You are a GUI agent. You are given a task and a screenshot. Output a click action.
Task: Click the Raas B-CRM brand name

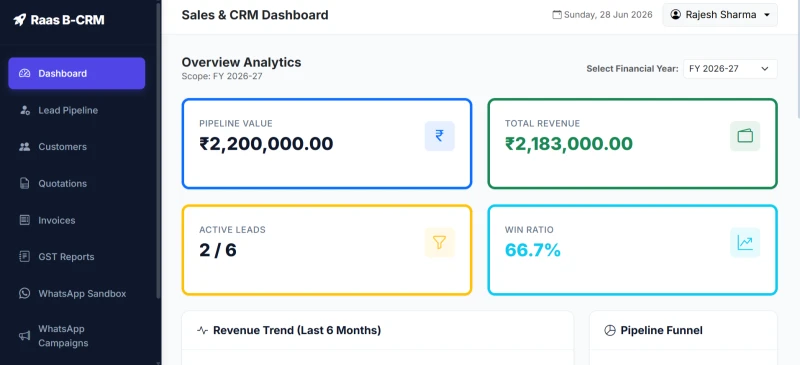pos(67,20)
